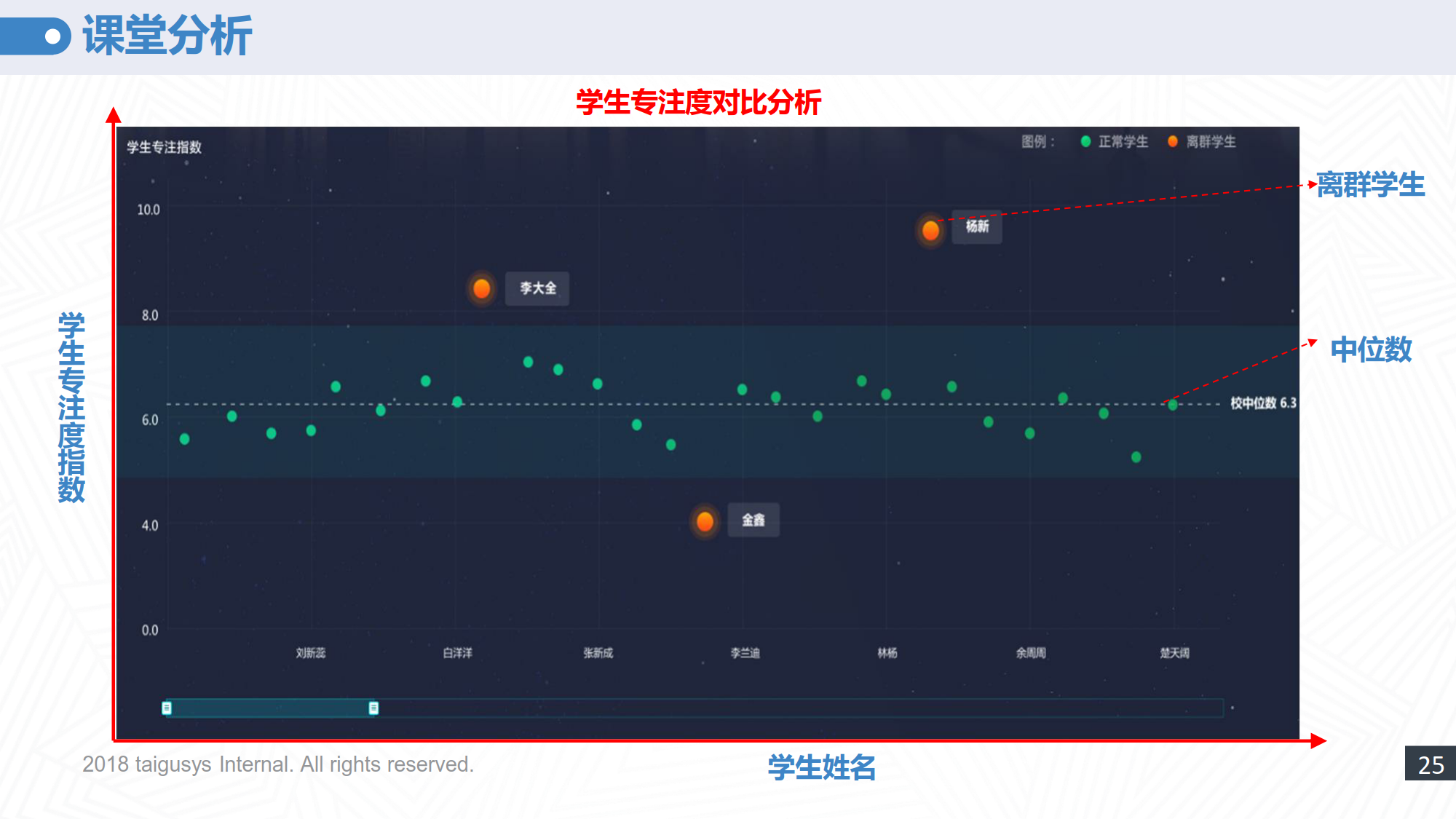Screen dimensions: 1456x819
Task: Click the 刘新蕊 x-axis label
Action: [311, 653]
